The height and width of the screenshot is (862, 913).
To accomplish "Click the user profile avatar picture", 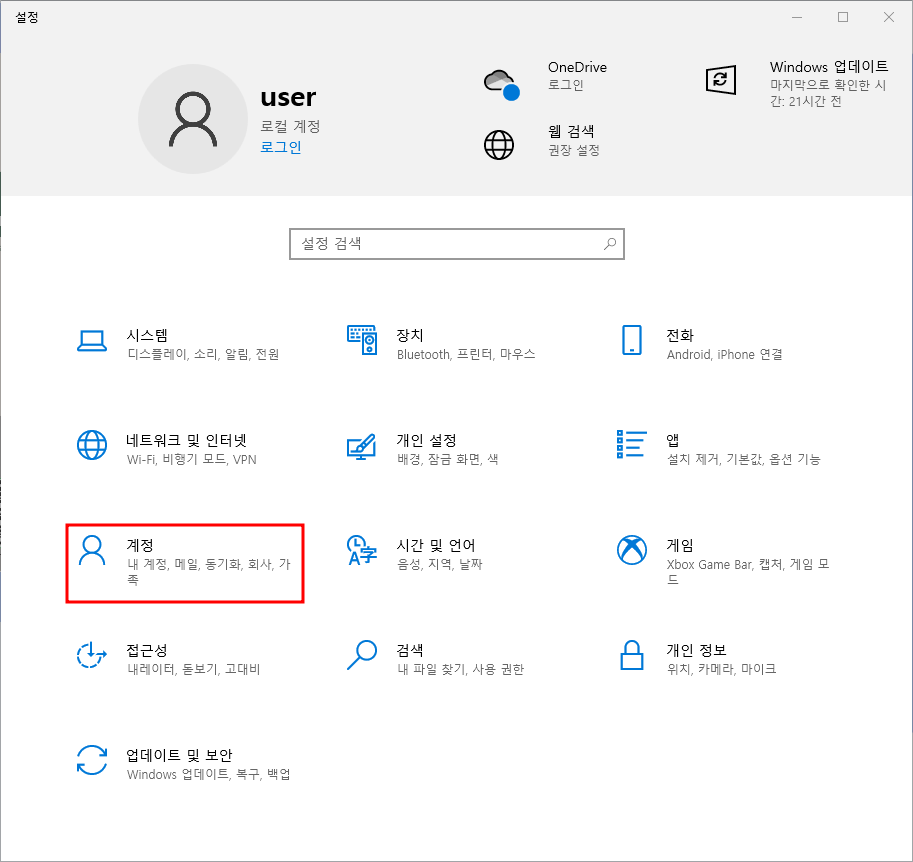I will (193, 119).
